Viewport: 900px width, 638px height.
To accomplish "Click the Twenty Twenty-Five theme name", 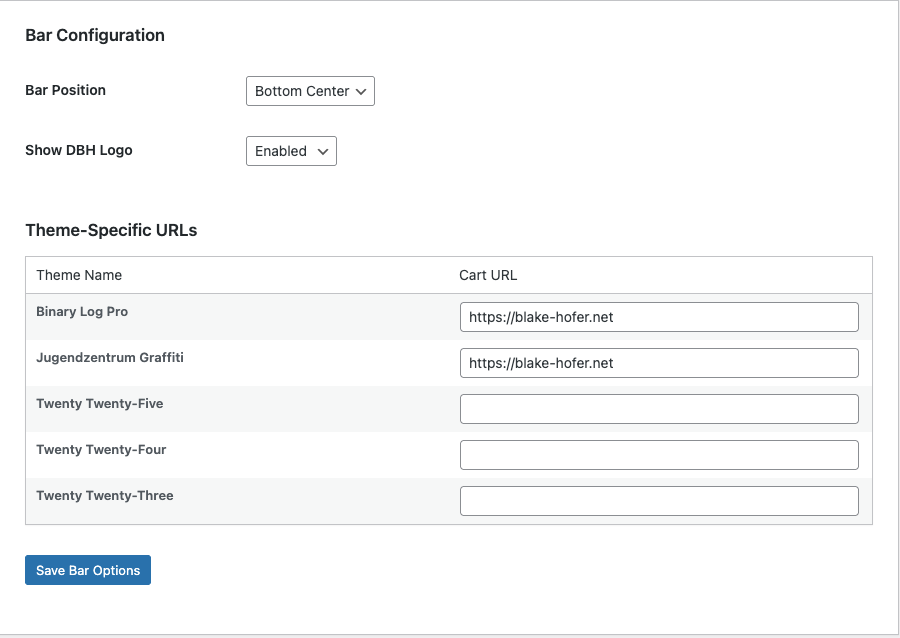I will tap(99, 404).
